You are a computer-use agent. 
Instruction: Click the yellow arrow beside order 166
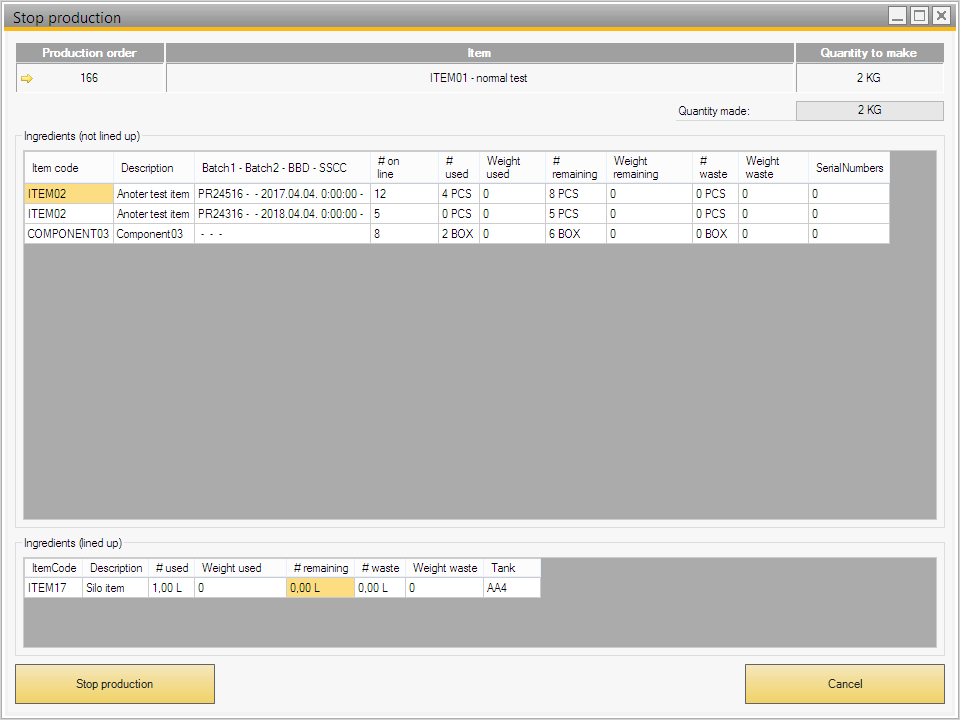[x=27, y=78]
